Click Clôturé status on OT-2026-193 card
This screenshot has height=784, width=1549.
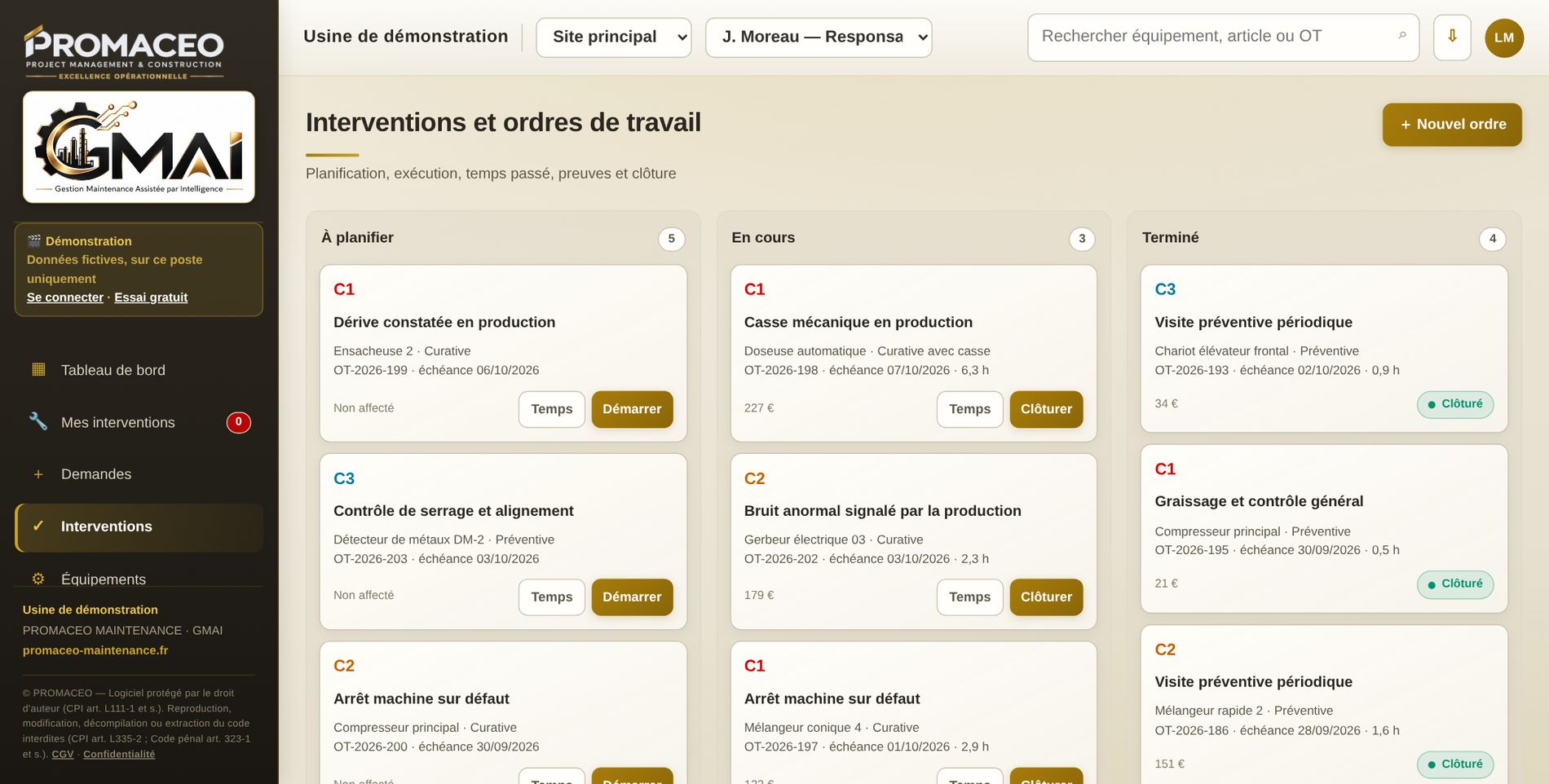[x=1455, y=404]
